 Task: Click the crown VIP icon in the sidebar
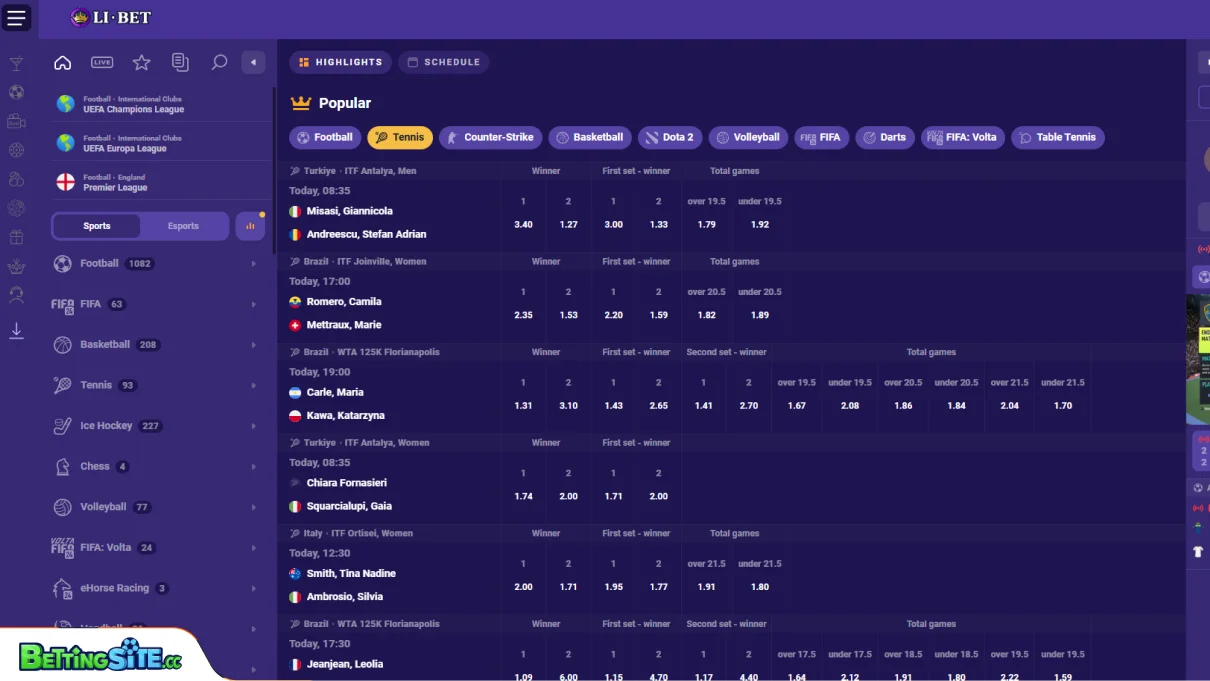pyautogui.click(x=16, y=266)
